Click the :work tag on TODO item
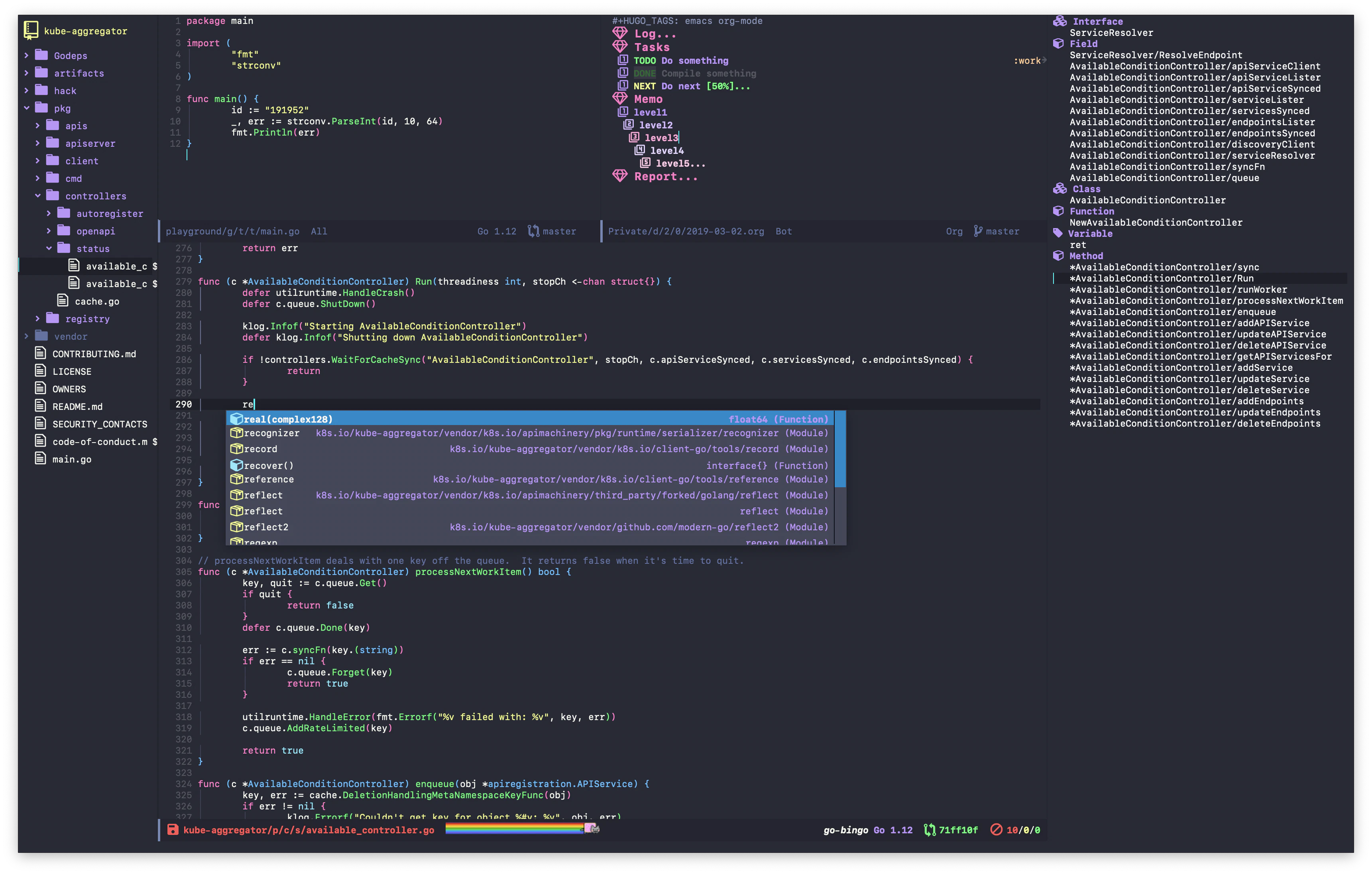The height and width of the screenshot is (874, 1372). [1027, 60]
